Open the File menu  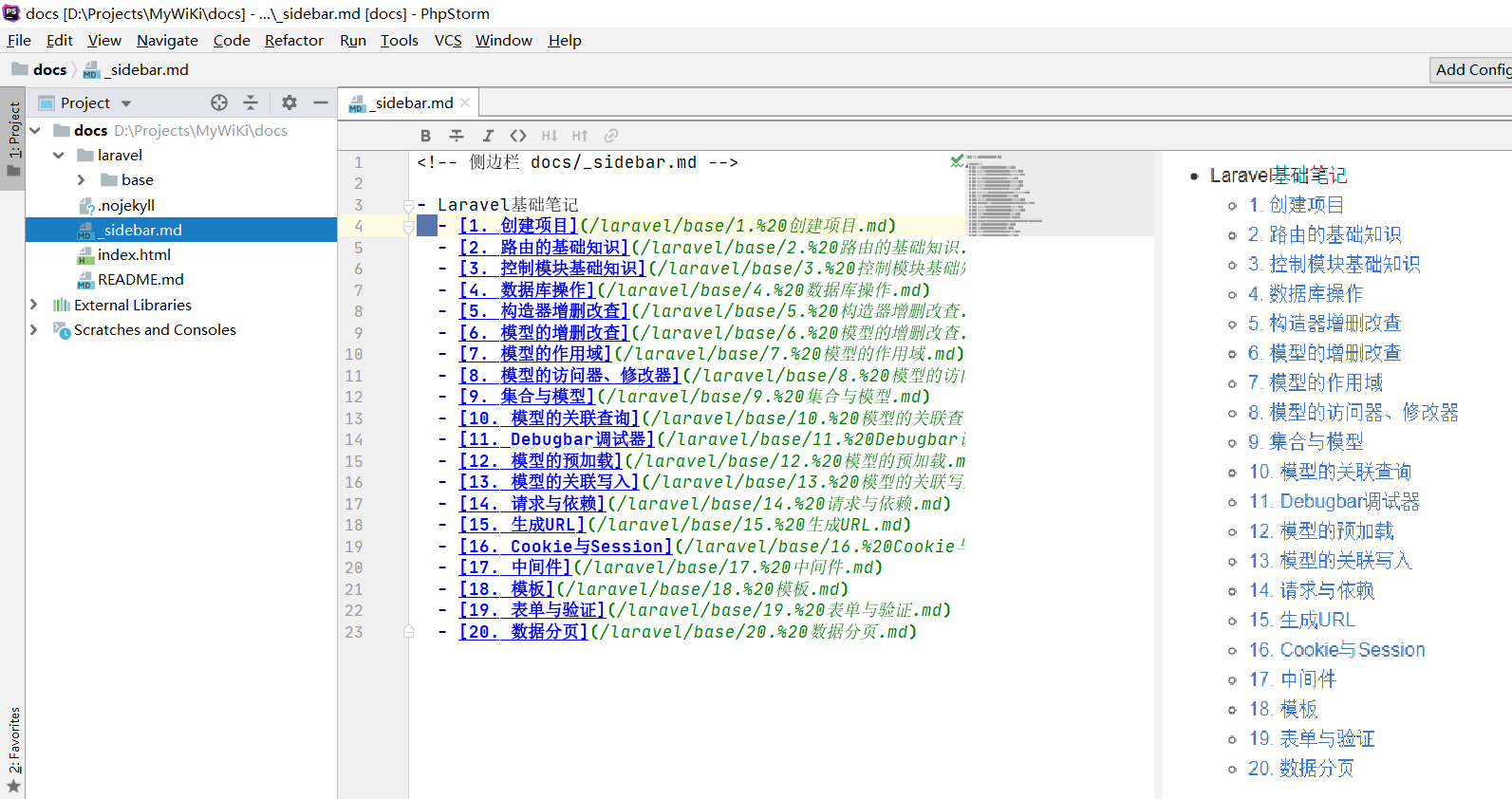(x=19, y=40)
